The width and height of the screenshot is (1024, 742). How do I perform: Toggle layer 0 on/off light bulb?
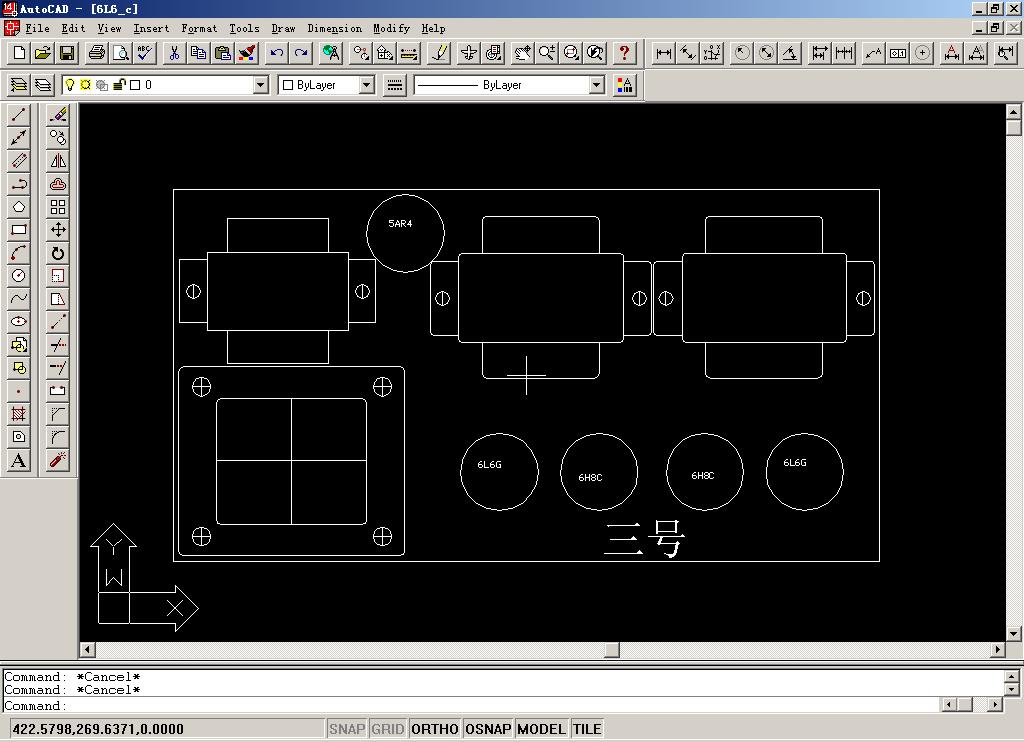(70, 85)
